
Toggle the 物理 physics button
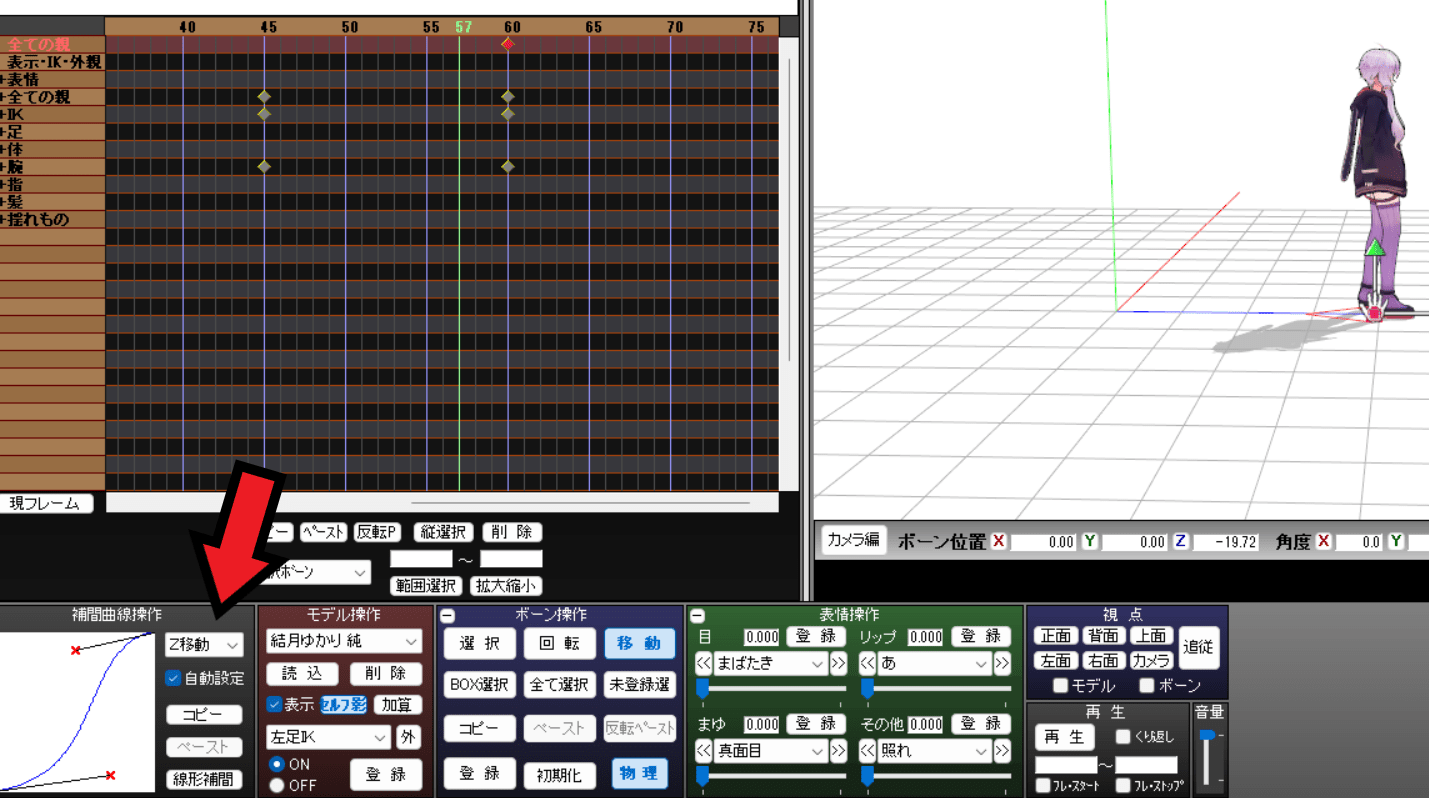pos(639,773)
